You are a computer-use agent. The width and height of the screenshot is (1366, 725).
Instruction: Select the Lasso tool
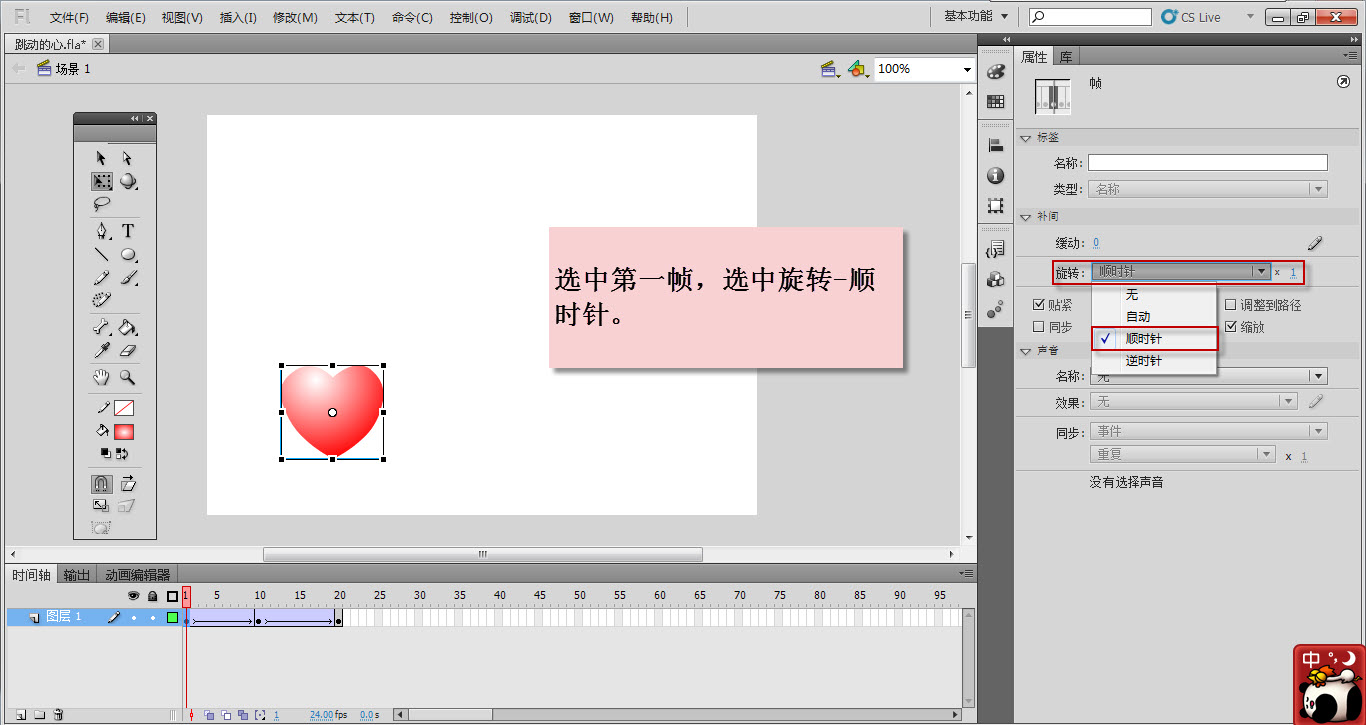(x=101, y=203)
